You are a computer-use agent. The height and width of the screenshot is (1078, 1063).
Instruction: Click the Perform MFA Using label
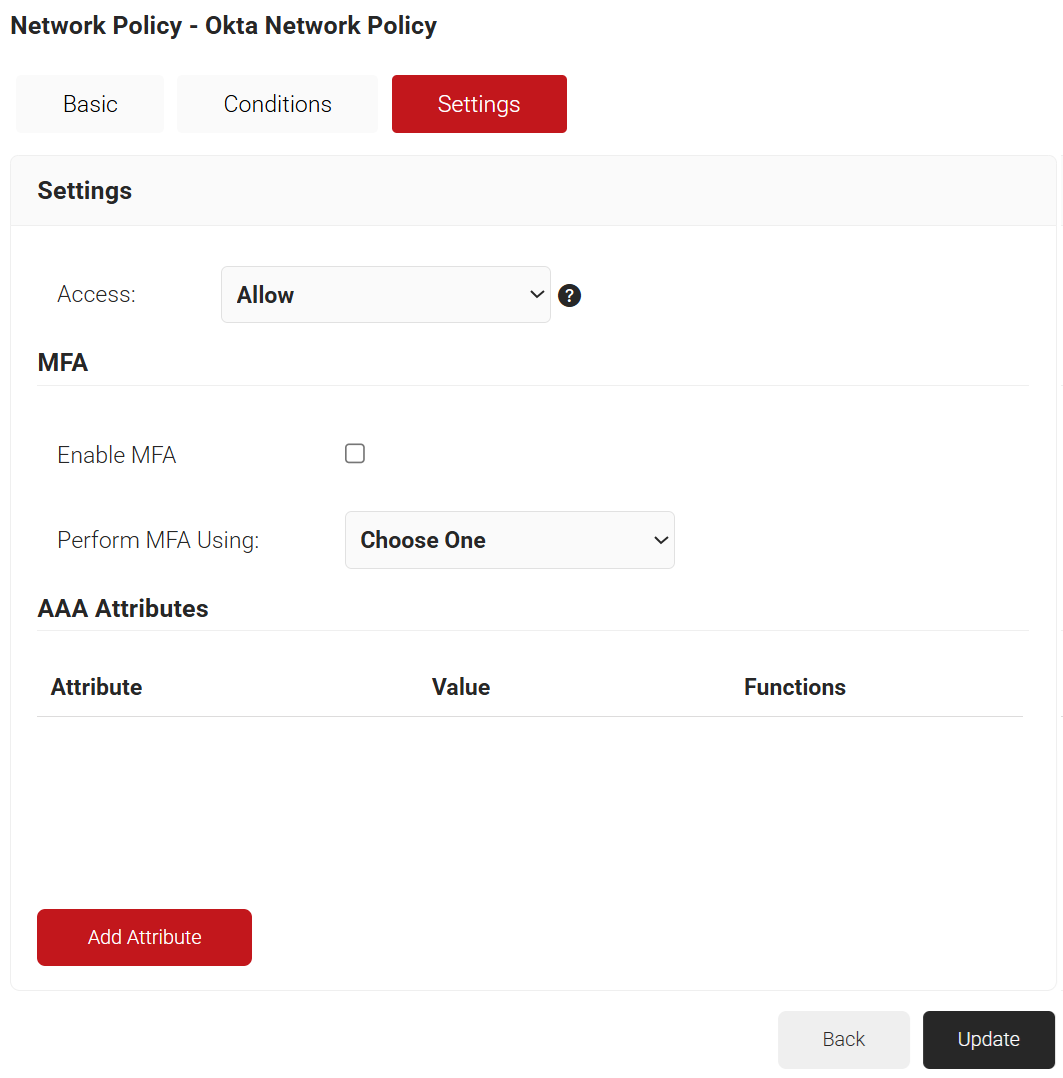tap(158, 540)
